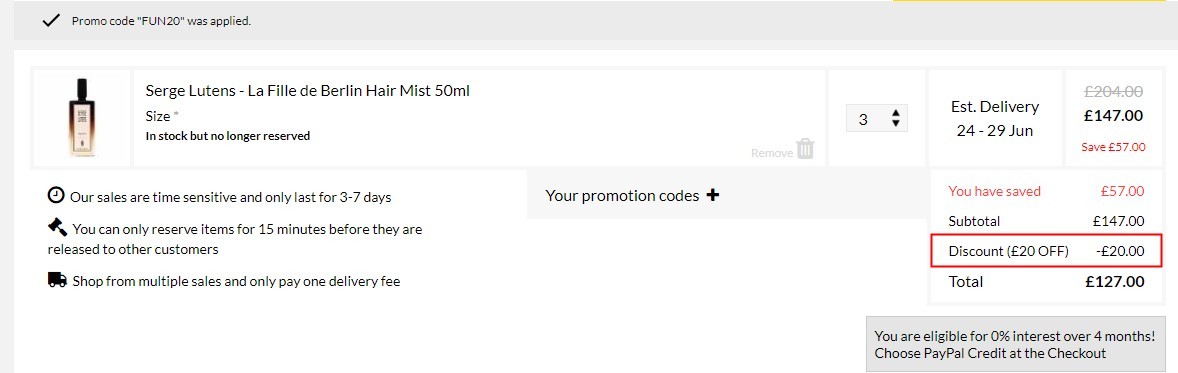1178x373 pixels.
Task: Click the Discount £20 OFF row
Action: (1046, 250)
